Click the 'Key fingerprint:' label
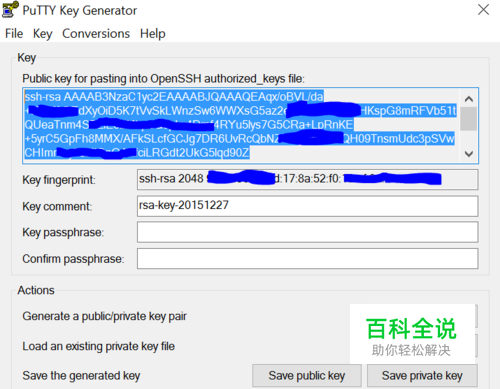500x389 pixels. (x=59, y=180)
